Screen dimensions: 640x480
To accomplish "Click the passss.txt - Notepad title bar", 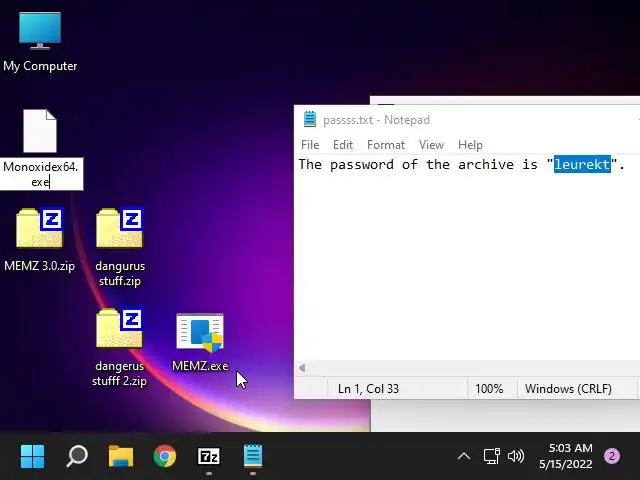I will point(467,120).
